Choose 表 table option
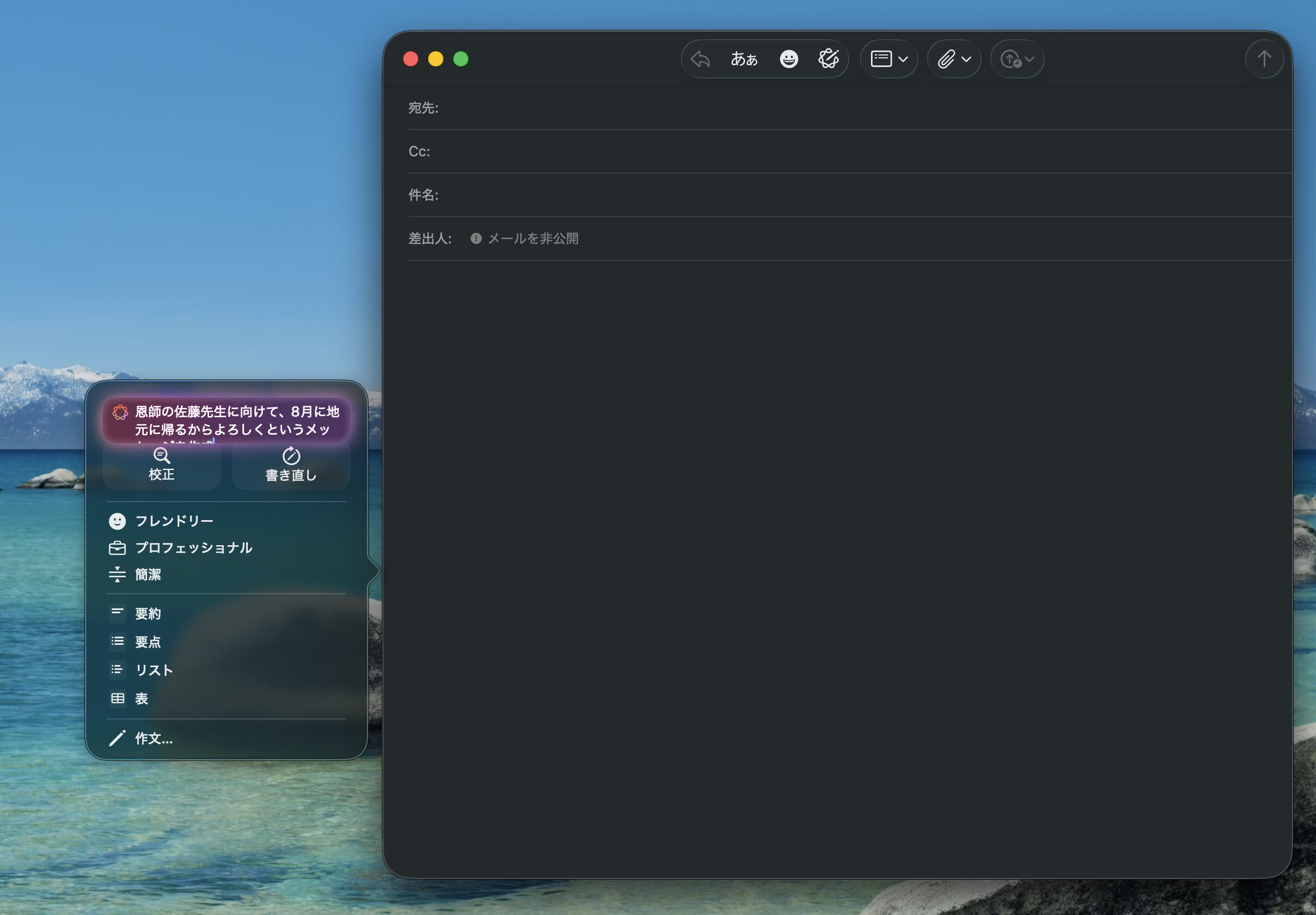Image resolution: width=1316 pixels, height=915 pixels. coord(227,698)
